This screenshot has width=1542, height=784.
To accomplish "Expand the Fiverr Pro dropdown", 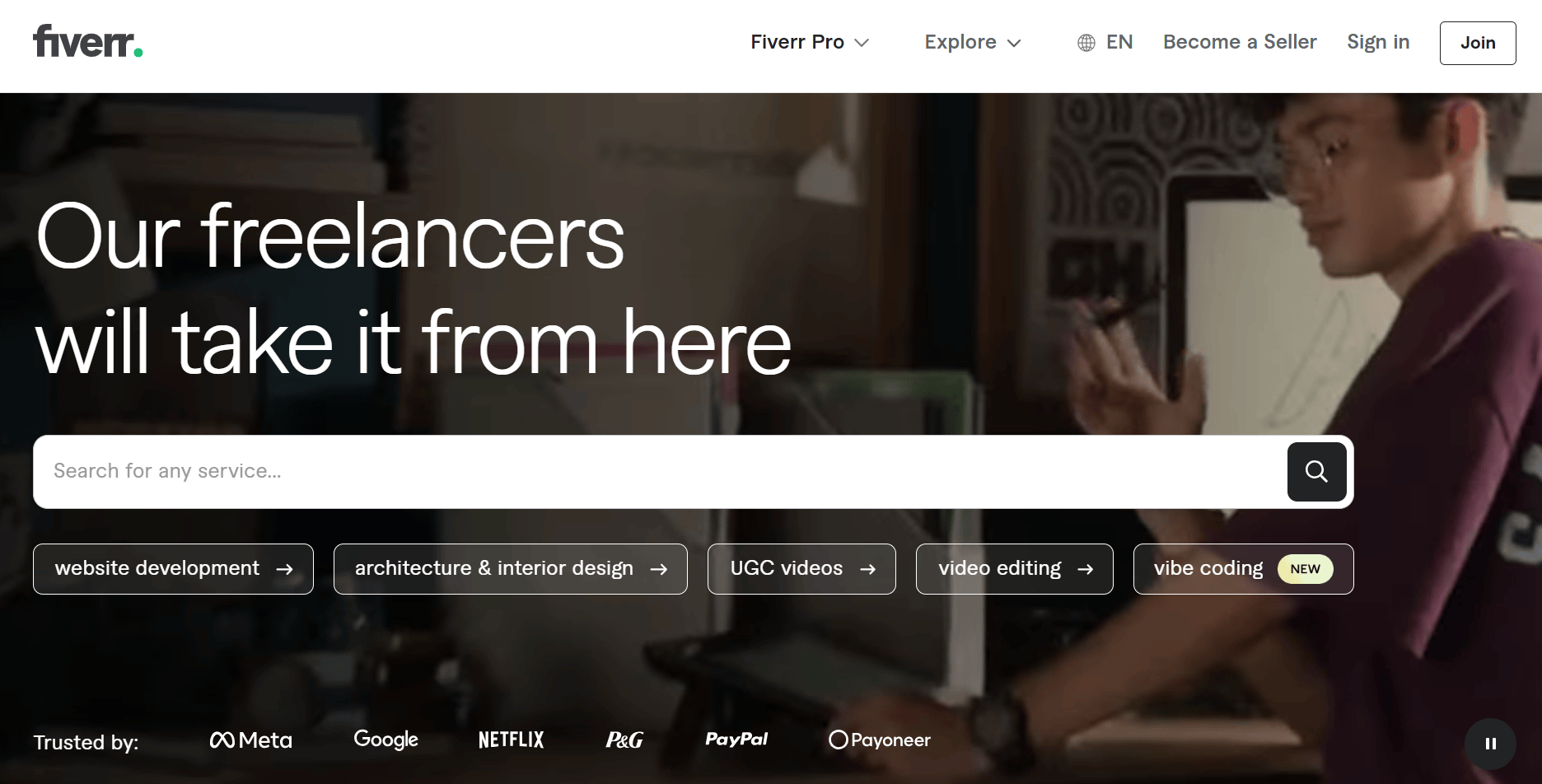I will (810, 42).
